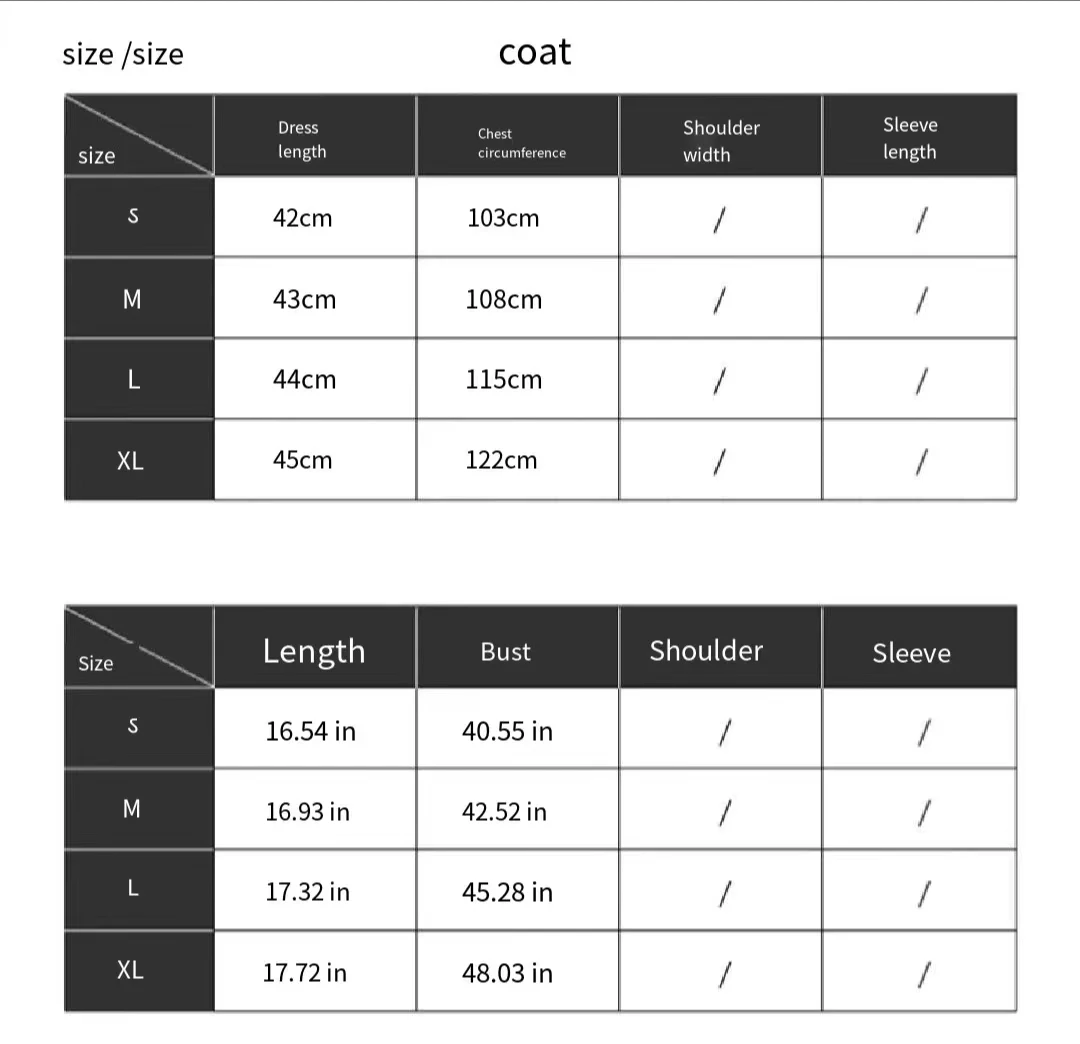Select the 16.54 in length cell
1080x1044 pixels.
[x=310, y=731]
